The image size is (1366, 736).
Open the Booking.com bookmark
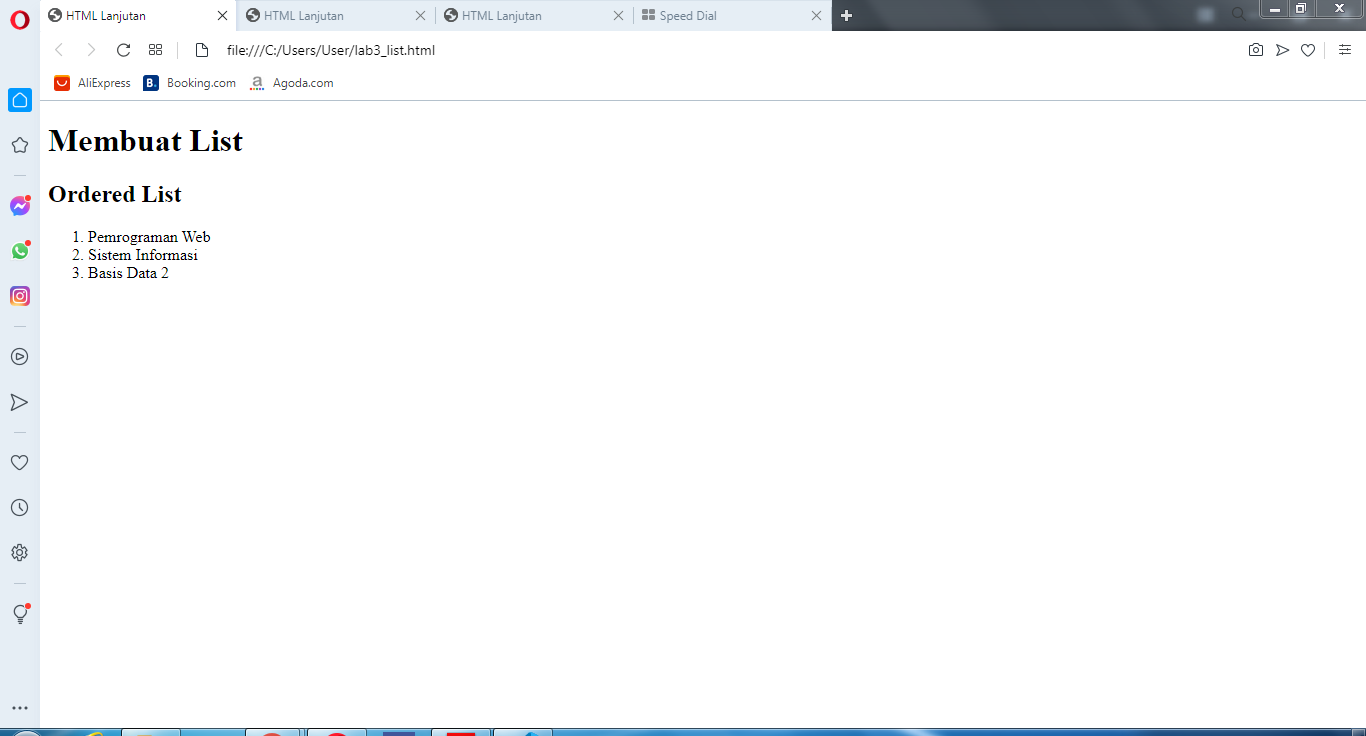point(189,83)
